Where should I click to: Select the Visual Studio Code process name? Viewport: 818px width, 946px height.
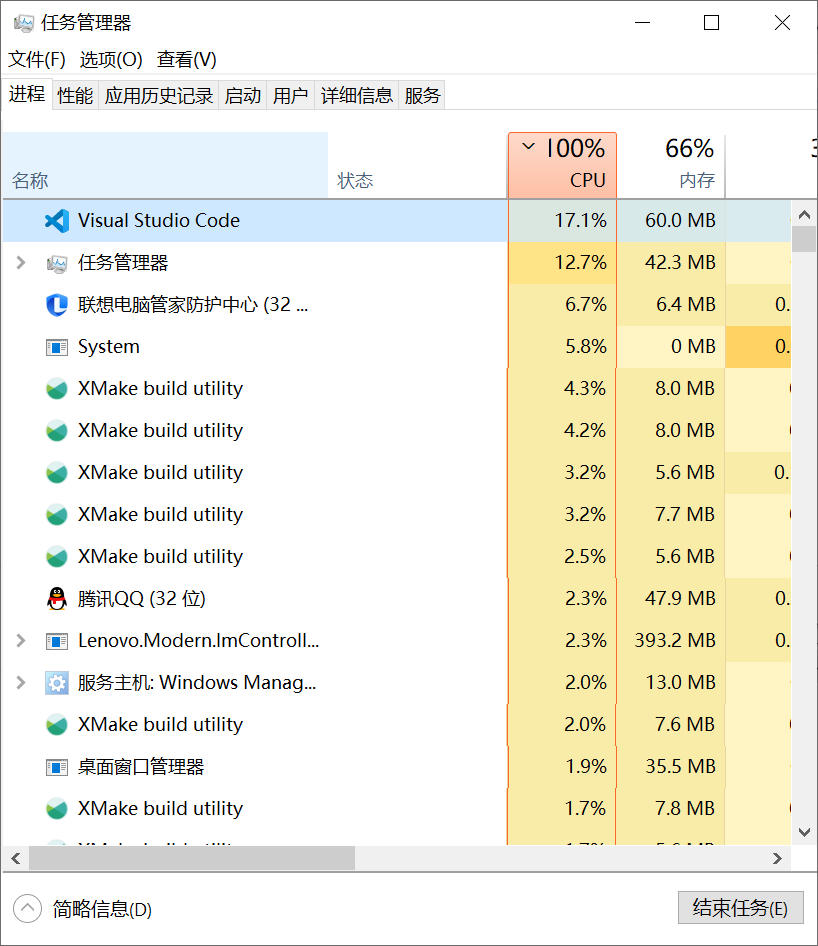(159, 221)
